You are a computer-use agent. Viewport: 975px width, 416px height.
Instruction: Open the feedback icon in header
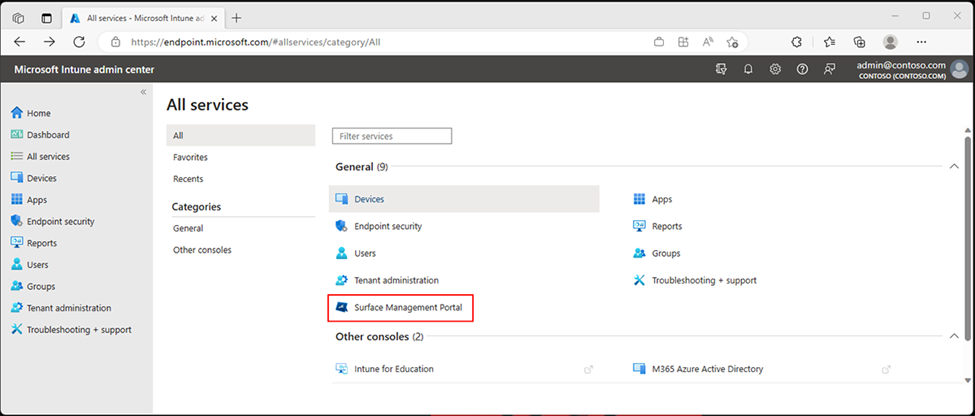(x=829, y=69)
